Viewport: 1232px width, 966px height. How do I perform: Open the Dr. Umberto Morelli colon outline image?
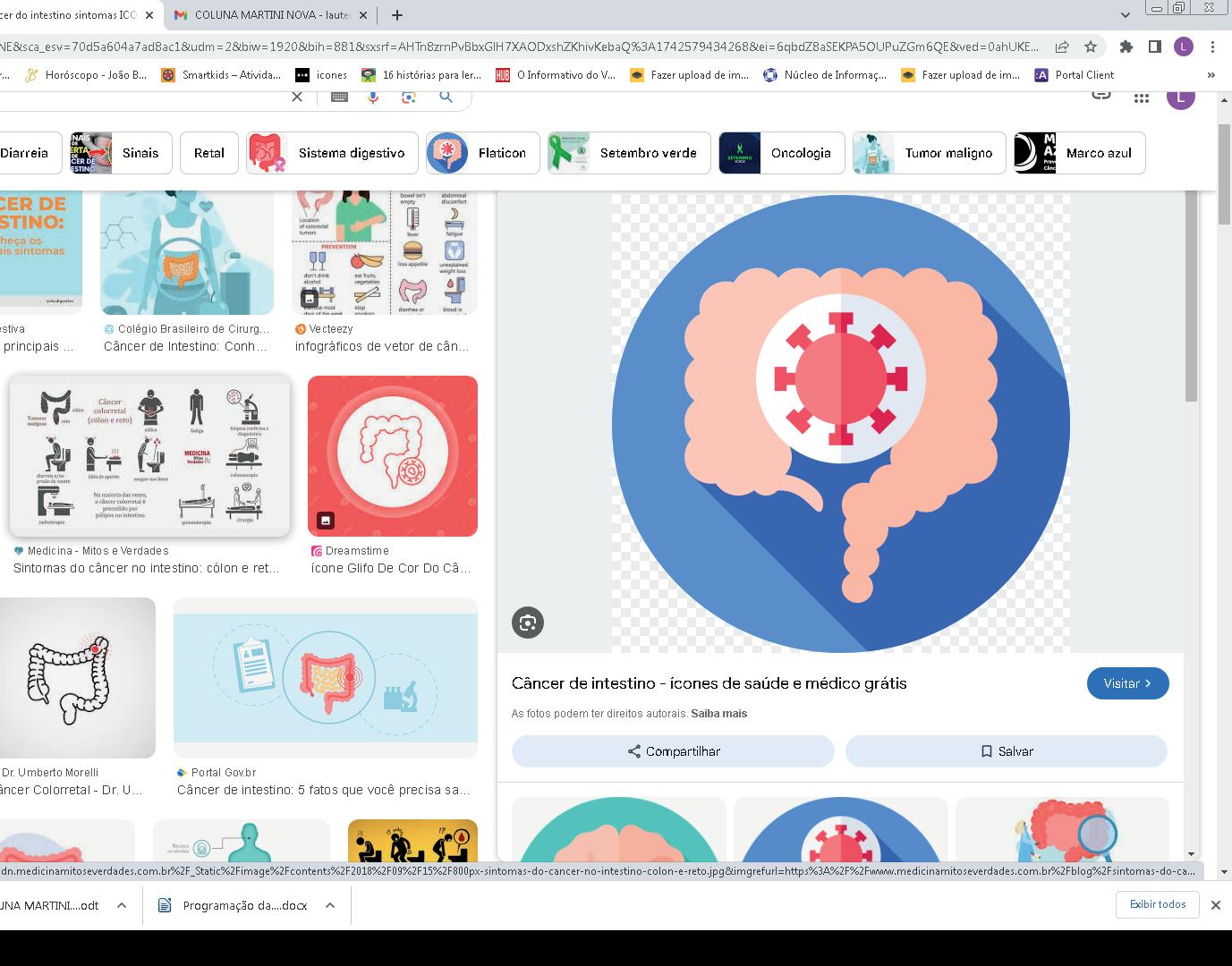pyautogui.click(x=78, y=678)
